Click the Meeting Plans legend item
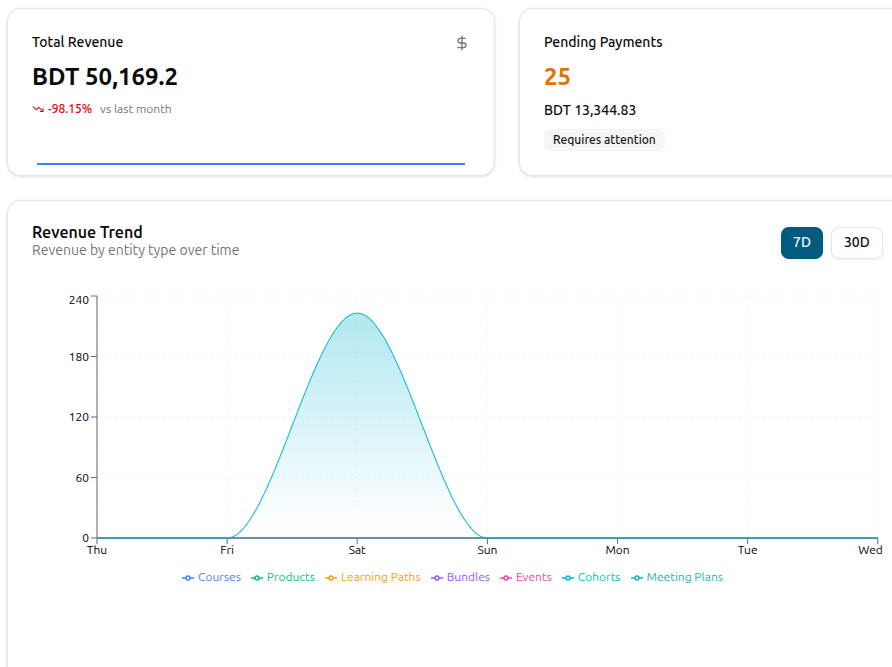 coord(677,577)
